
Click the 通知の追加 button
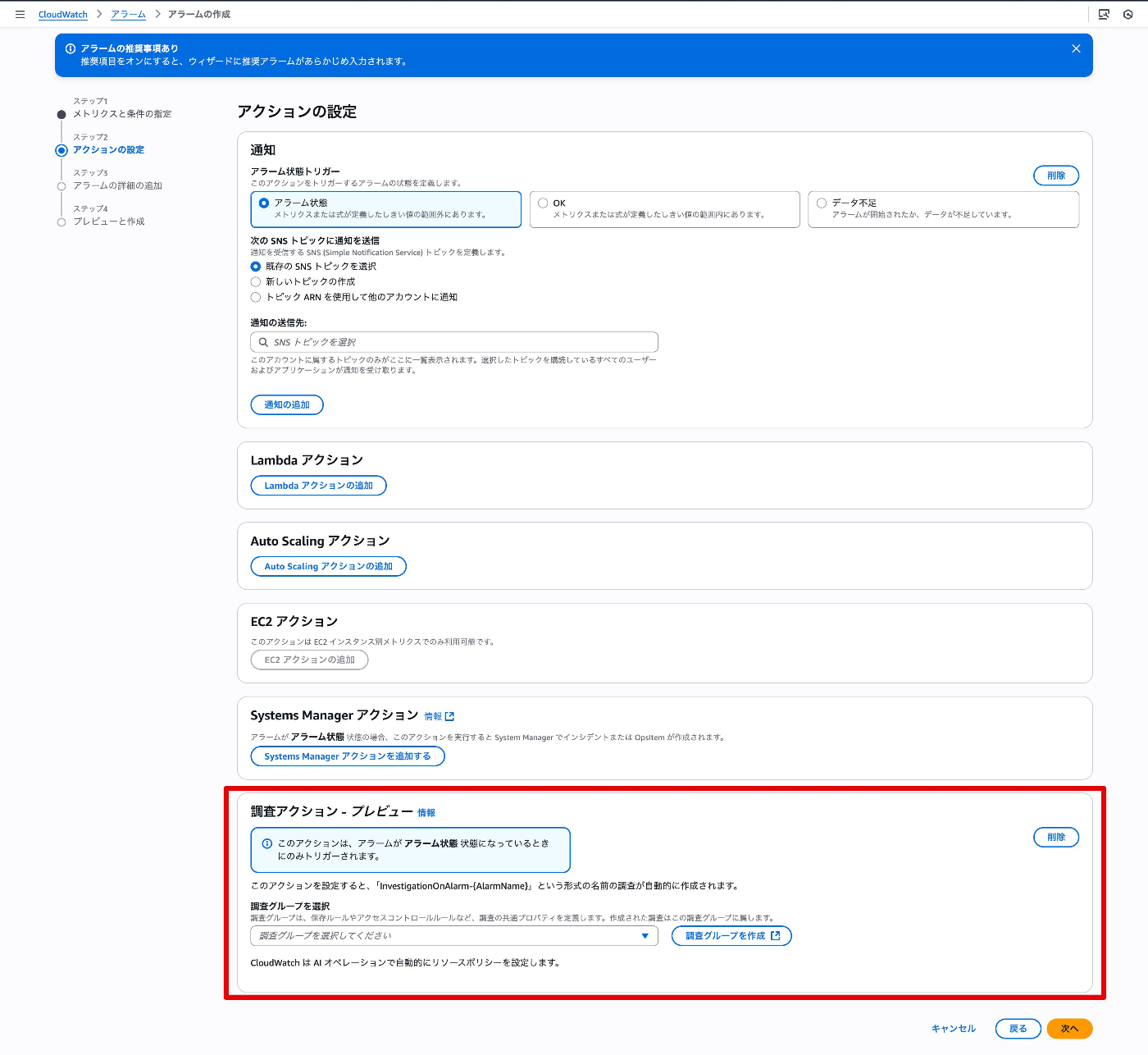287,404
